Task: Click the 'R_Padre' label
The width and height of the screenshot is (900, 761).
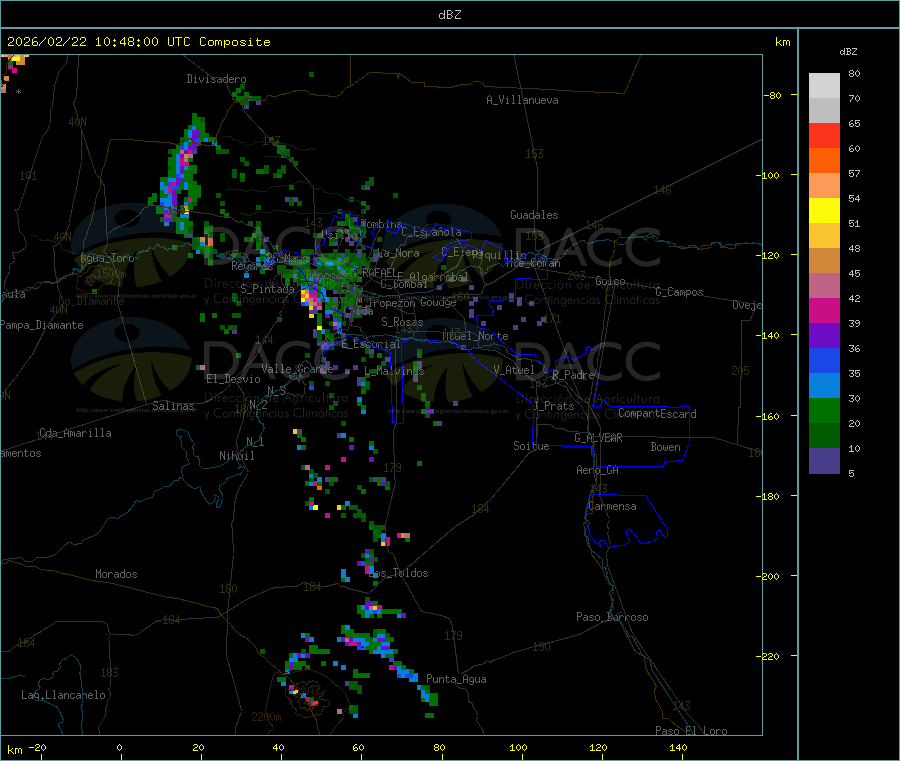Action: tap(573, 375)
